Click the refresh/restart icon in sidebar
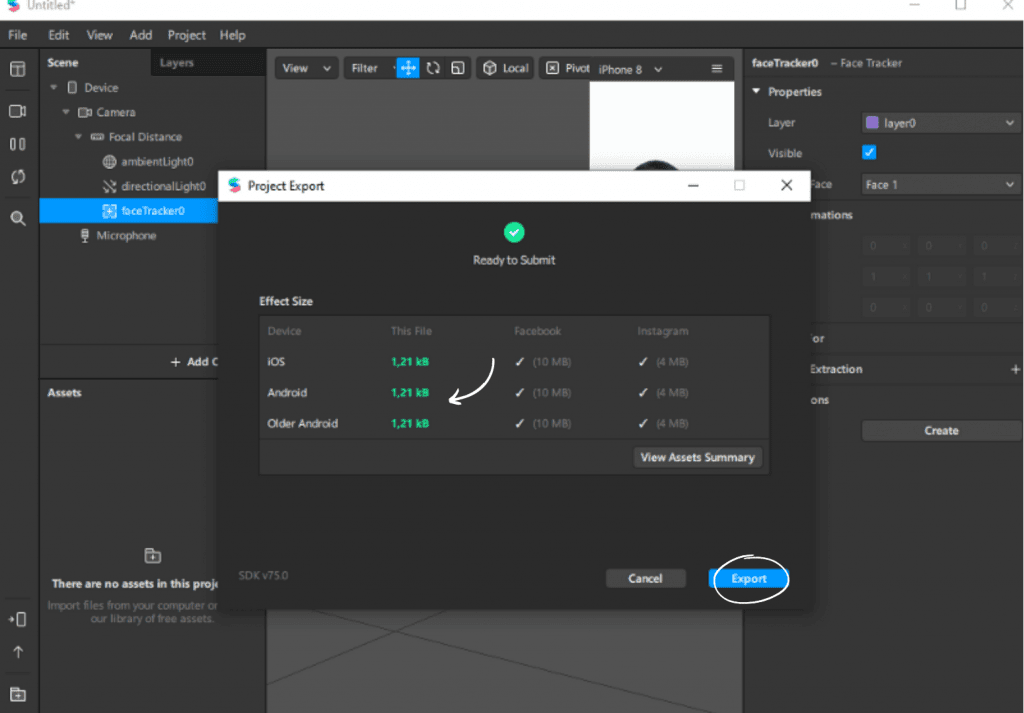 [18, 176]
